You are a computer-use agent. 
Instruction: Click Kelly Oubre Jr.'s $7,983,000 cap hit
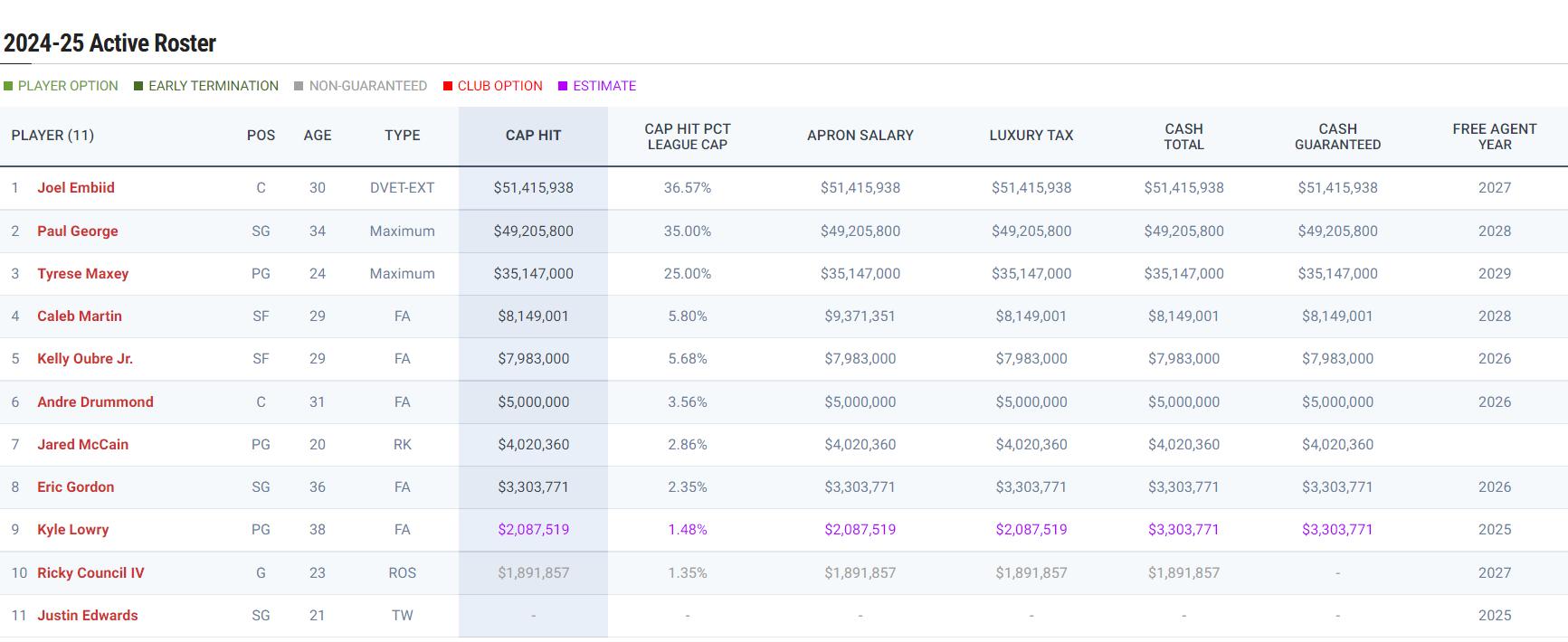(534, 358)
